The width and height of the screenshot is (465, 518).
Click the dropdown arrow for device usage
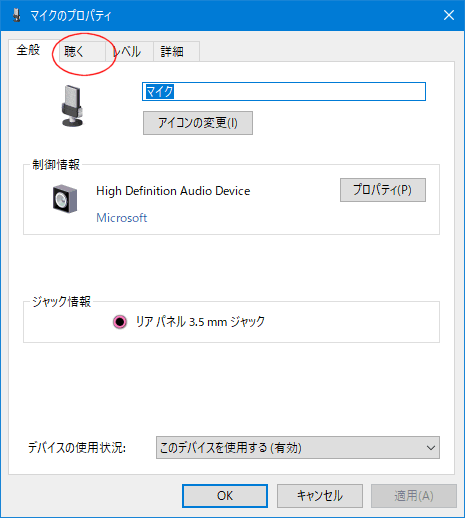tap(431, 448)
